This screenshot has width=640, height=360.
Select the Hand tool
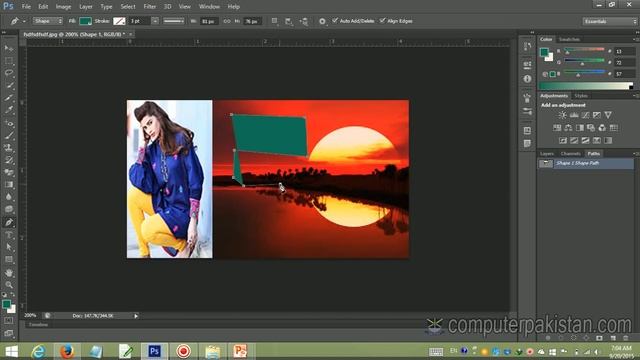(9, 272)
